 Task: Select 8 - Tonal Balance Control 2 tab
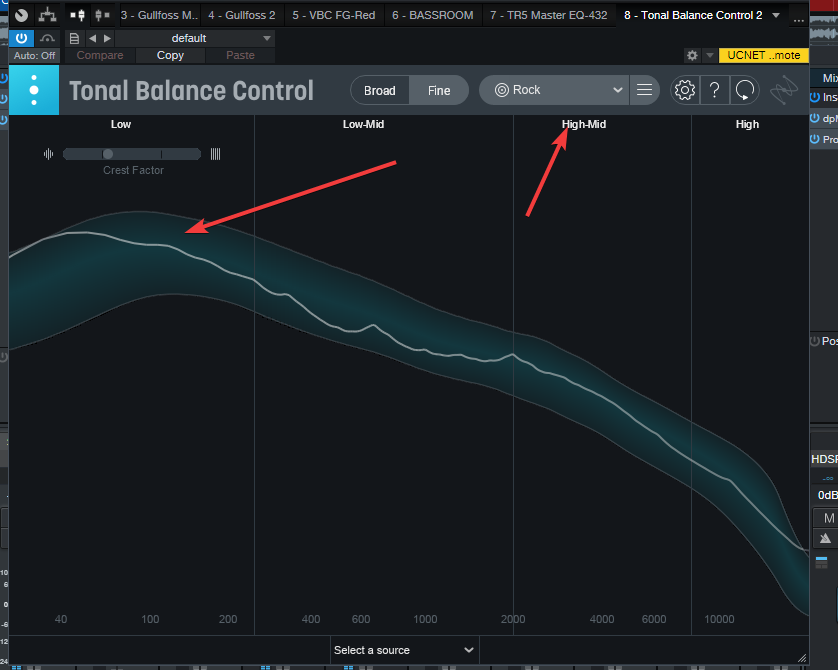693,15
